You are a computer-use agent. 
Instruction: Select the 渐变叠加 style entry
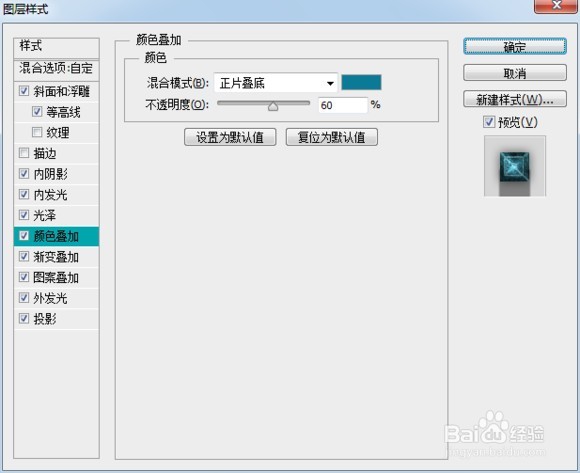(x=56, y=257)
